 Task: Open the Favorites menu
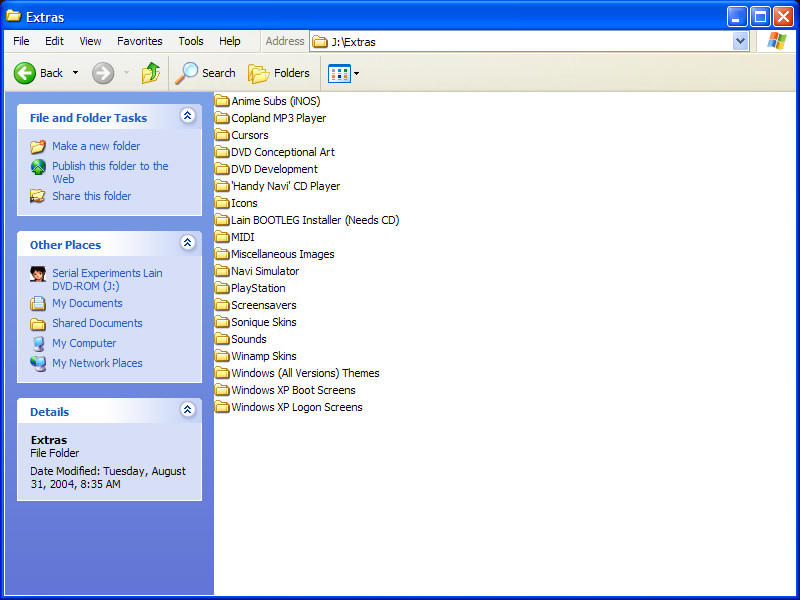coord(139,41)
